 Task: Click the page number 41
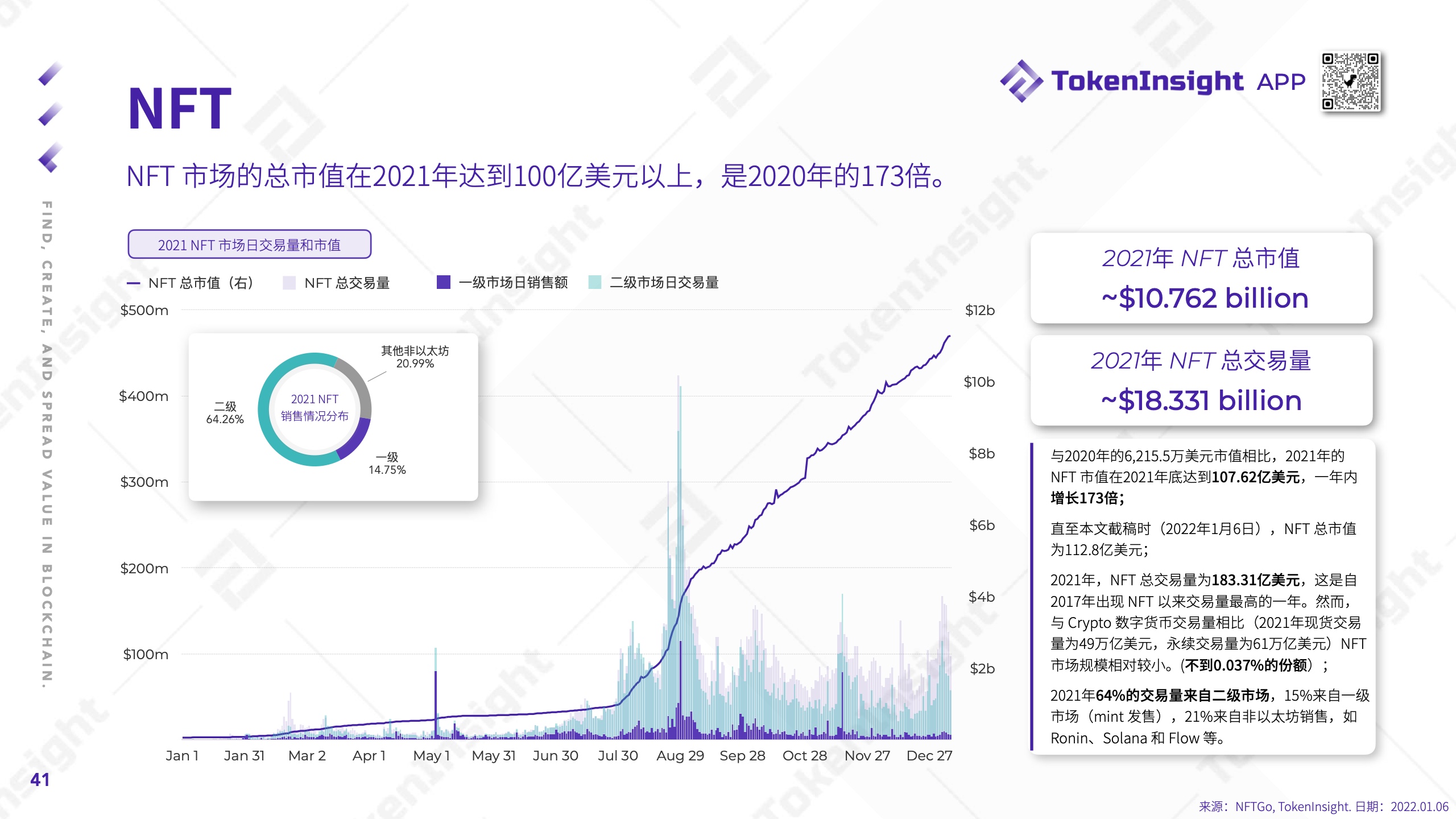click(40, 780)
